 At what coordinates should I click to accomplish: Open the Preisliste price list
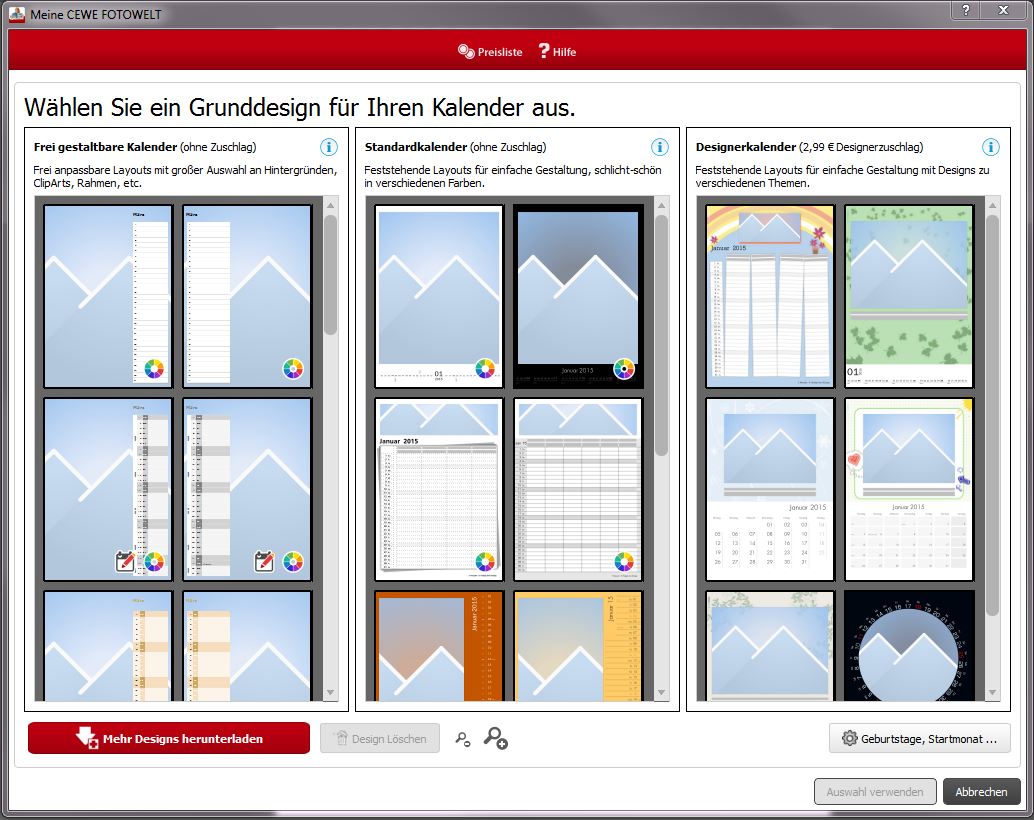[x=490, y=51]
